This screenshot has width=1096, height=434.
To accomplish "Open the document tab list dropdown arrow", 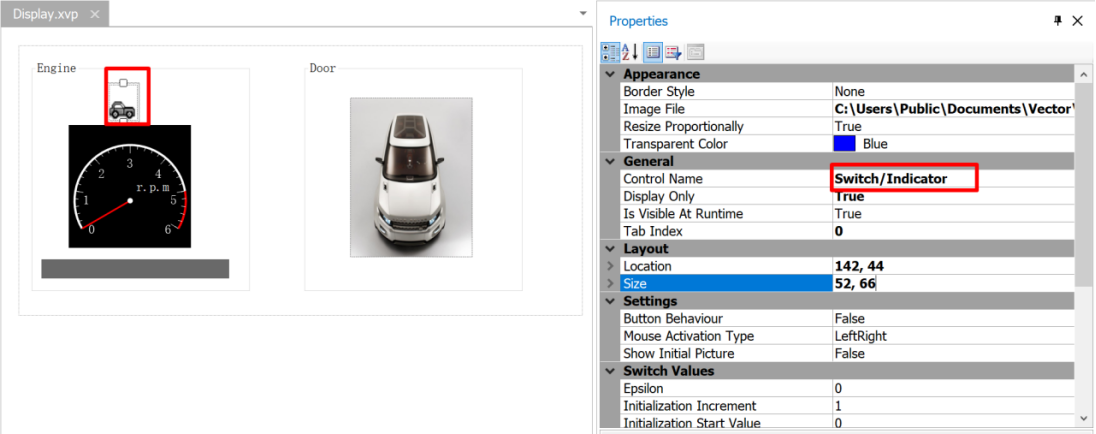I will (x=583, y=13).
